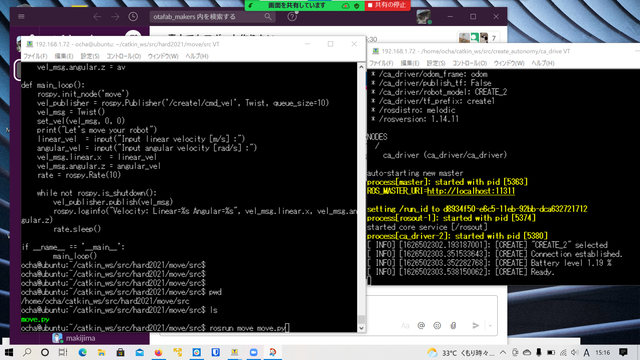Click left Tera Term title bar icon

[29, 44]
